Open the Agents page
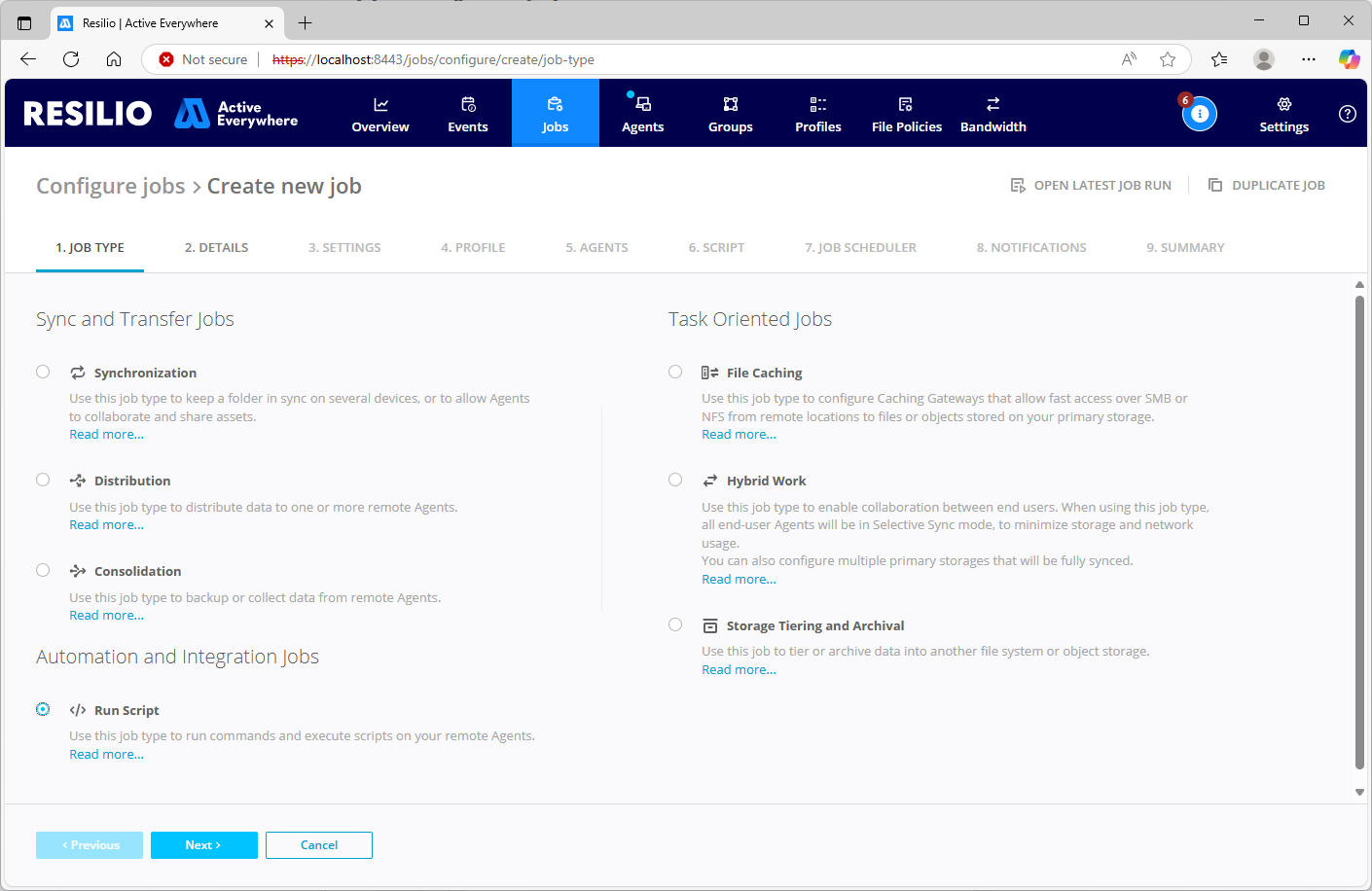 [x=642, y=114]
